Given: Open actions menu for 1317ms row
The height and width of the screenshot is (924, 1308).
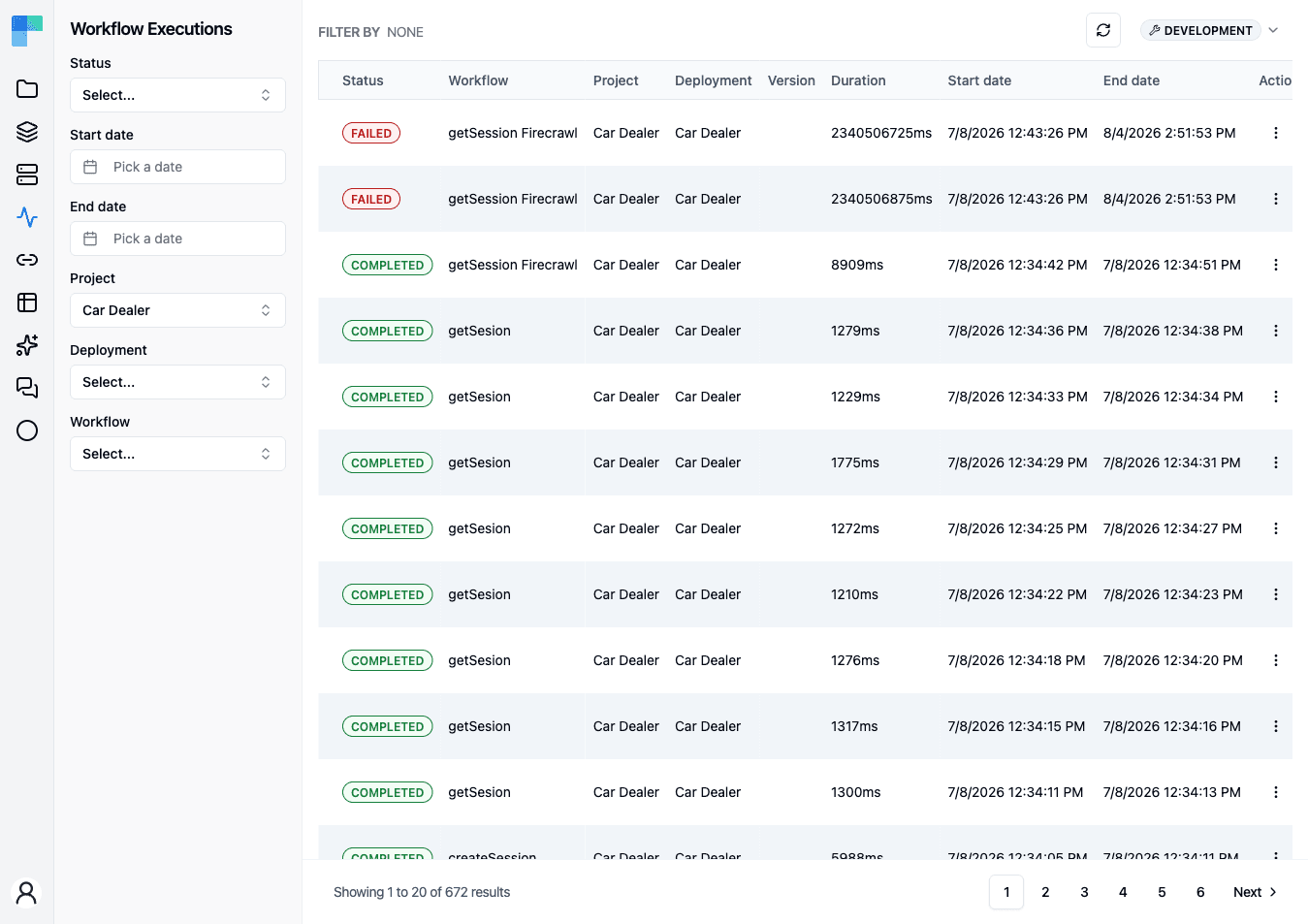Looking at the screenshot, I should coord(1276,726).
